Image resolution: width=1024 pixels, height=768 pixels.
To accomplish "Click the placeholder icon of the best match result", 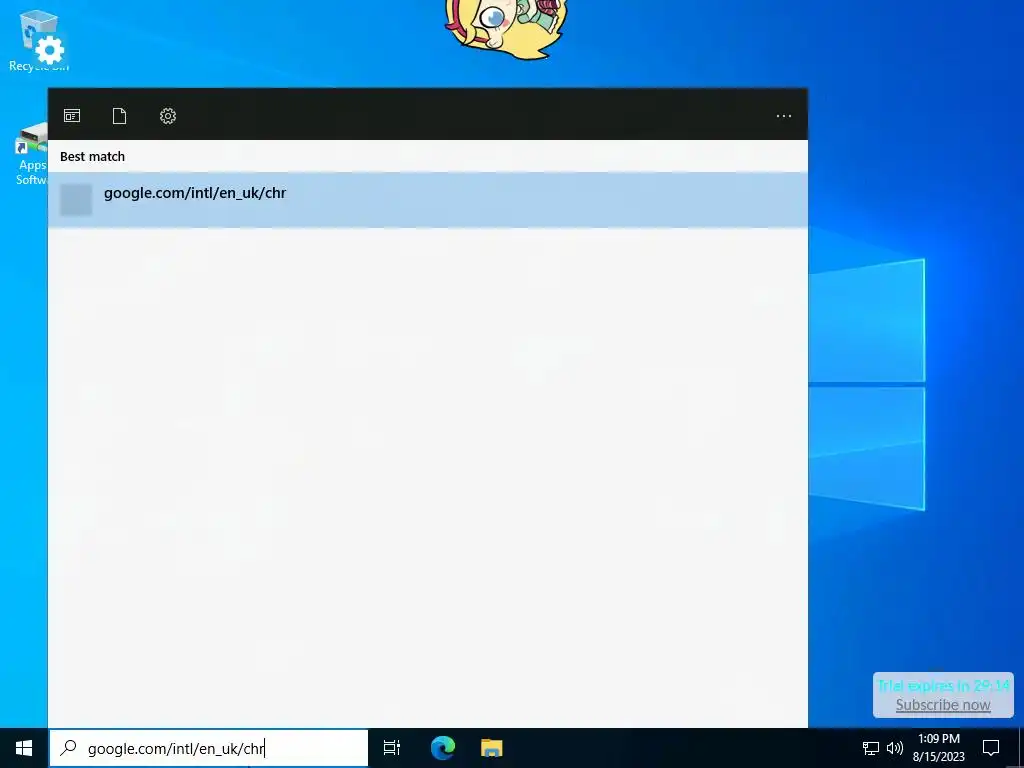I will [x=76, y=199].
